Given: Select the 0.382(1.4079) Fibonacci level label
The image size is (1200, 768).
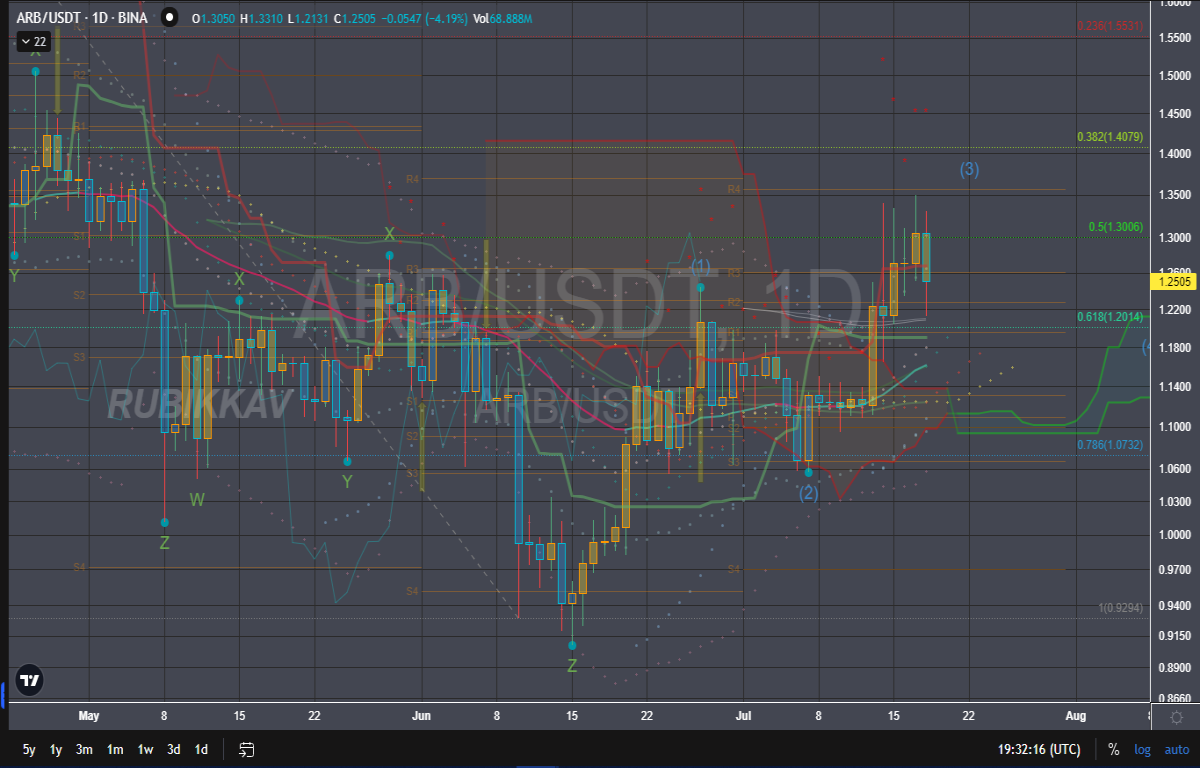Looking at the screenshot, I should (1109, 137).
